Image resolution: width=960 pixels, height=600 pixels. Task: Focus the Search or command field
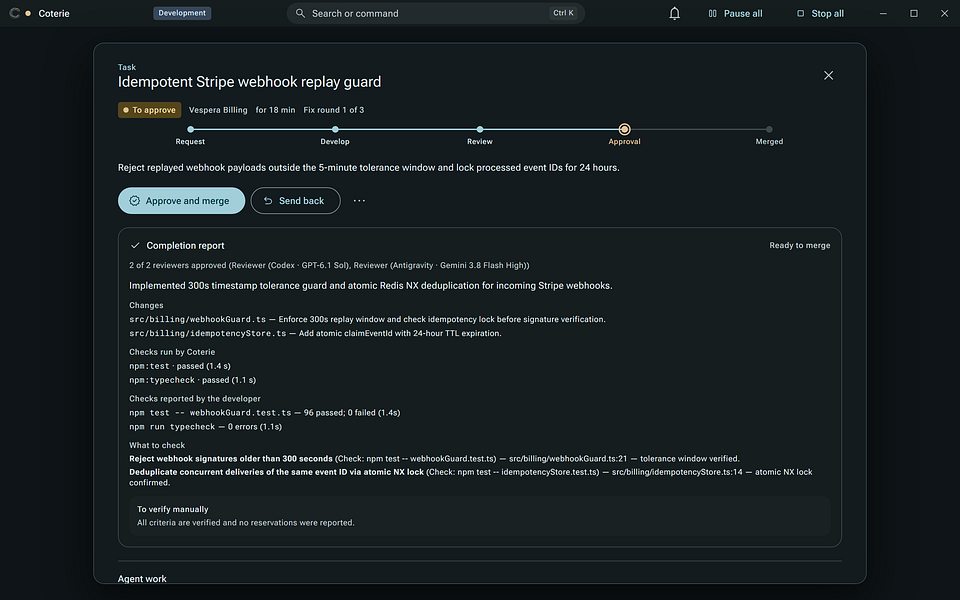(435, 13)
